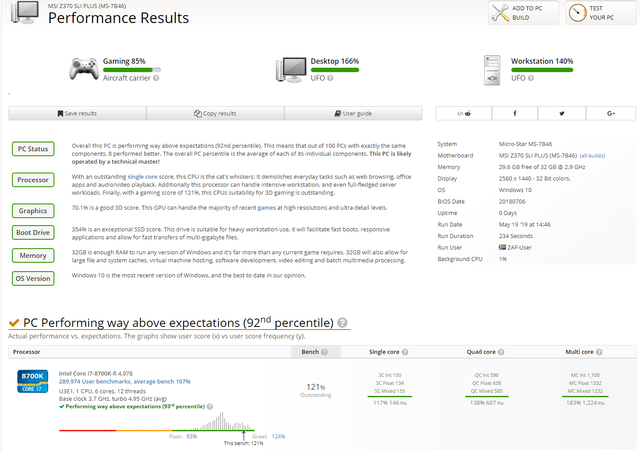Open 289,974 User benchmarks link
Image resolution: width=640 pixels, height=453 pixels.
click(124, 382)
